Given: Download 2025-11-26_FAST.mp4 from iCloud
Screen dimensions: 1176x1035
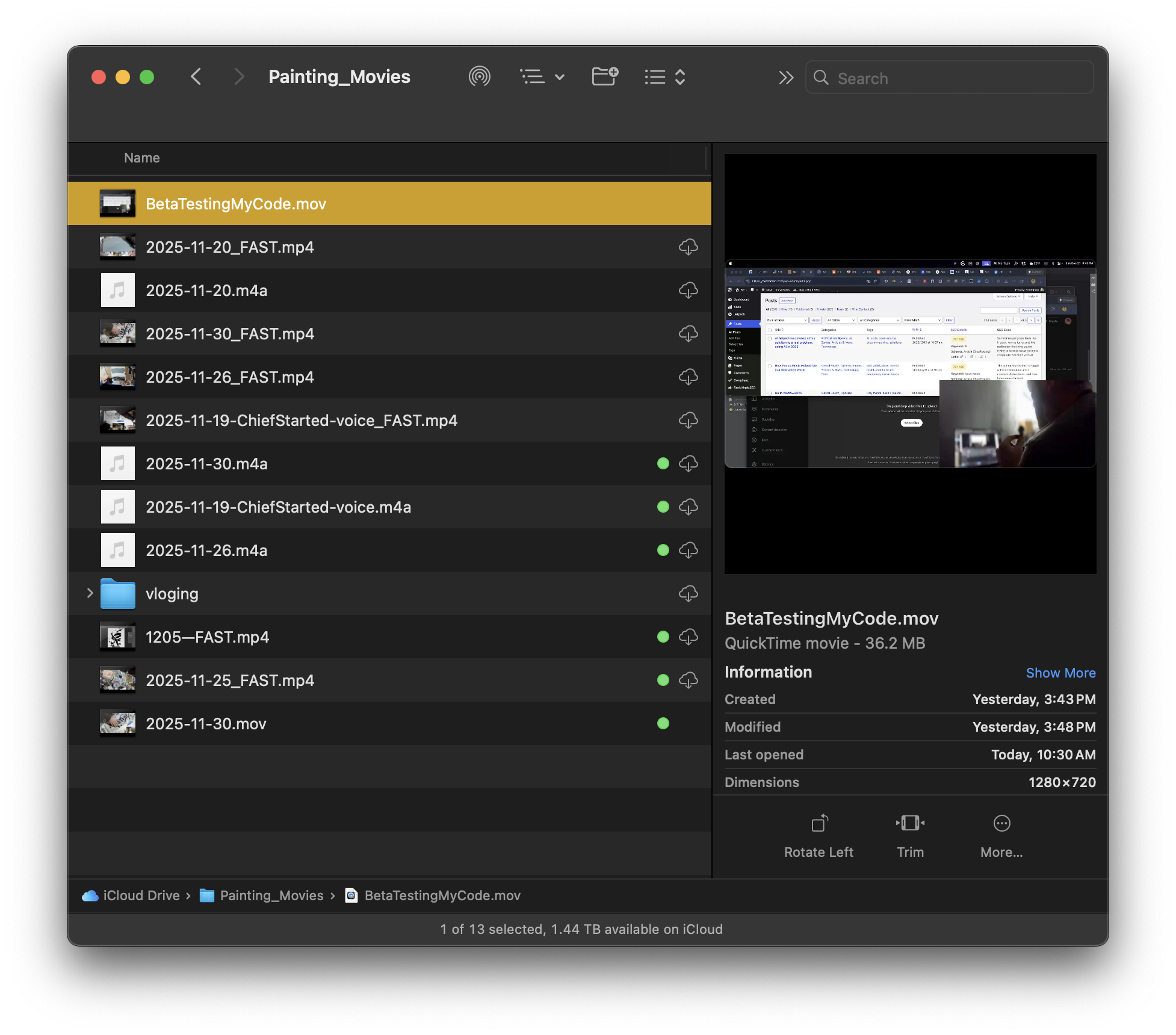Looking at the screenshot, I should coord(689,377).
